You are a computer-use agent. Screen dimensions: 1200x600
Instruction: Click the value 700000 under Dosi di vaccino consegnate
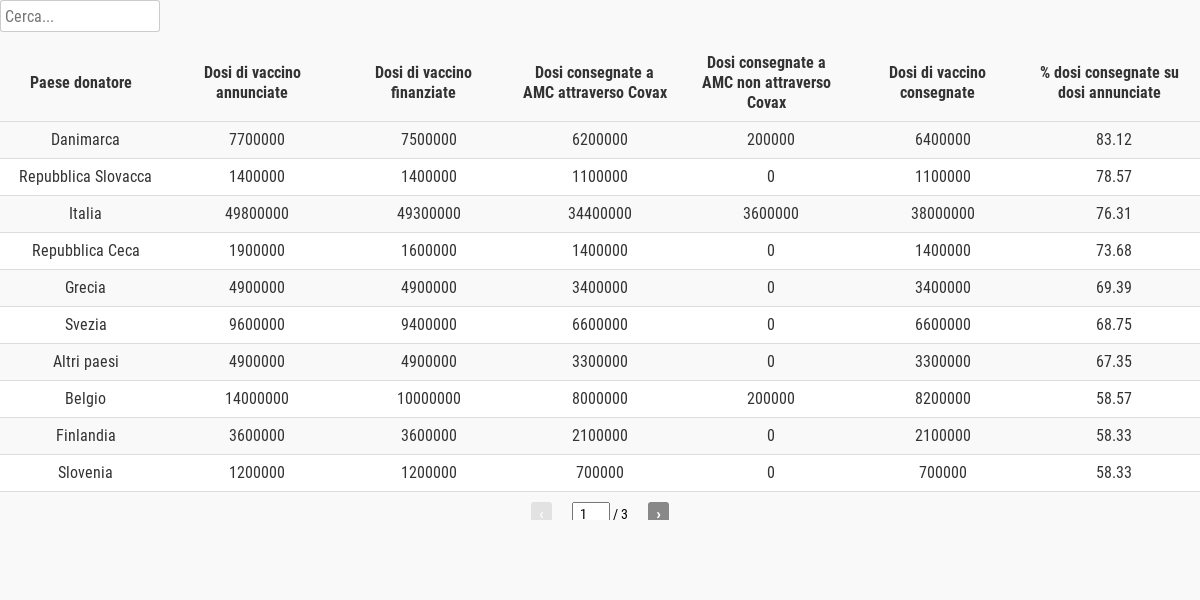[943, 473]
